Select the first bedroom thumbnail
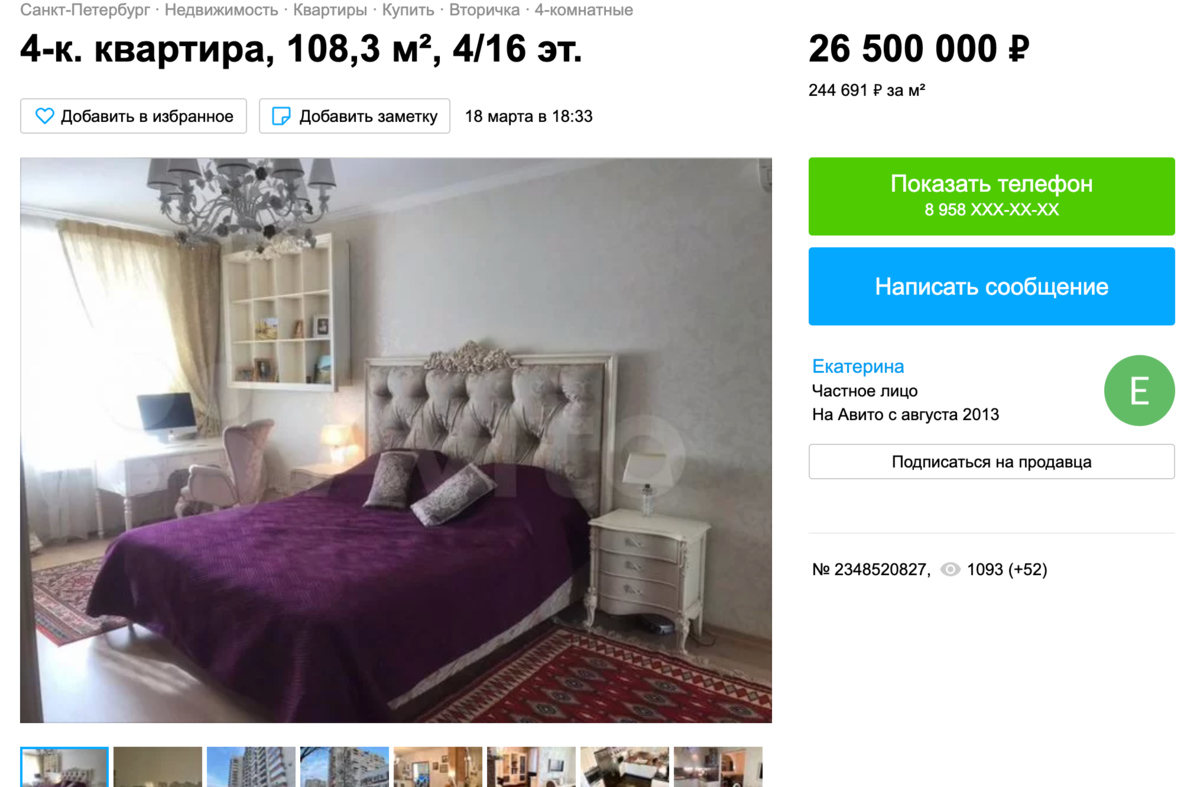The width and height of the screenshot is (1200, 787). [x=64, y=766]
